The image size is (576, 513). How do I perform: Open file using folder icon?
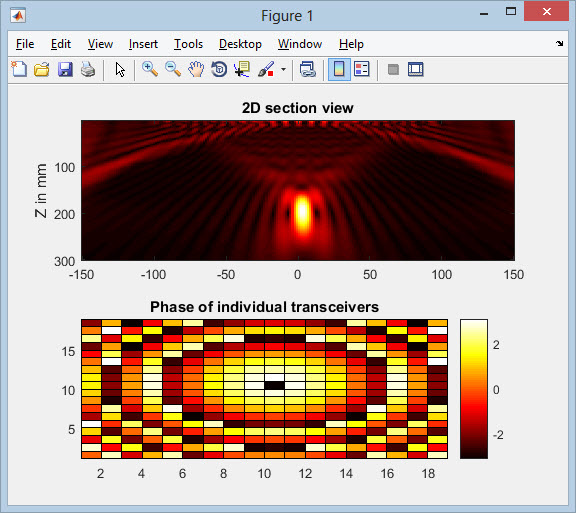pos(42,69)
